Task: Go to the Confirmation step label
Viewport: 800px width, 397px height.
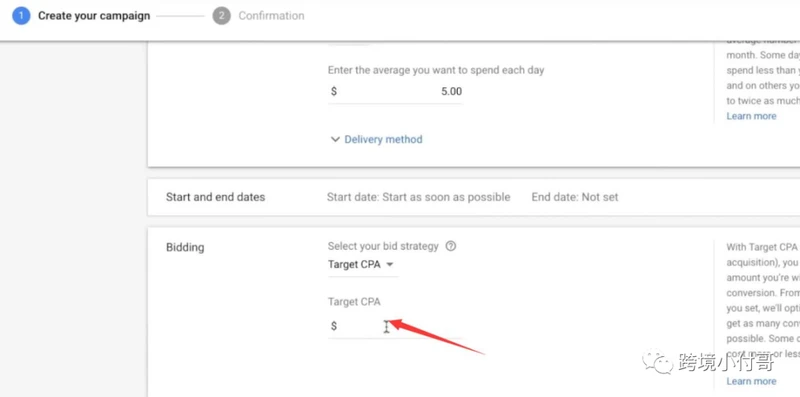Action: tap(271, 16)
